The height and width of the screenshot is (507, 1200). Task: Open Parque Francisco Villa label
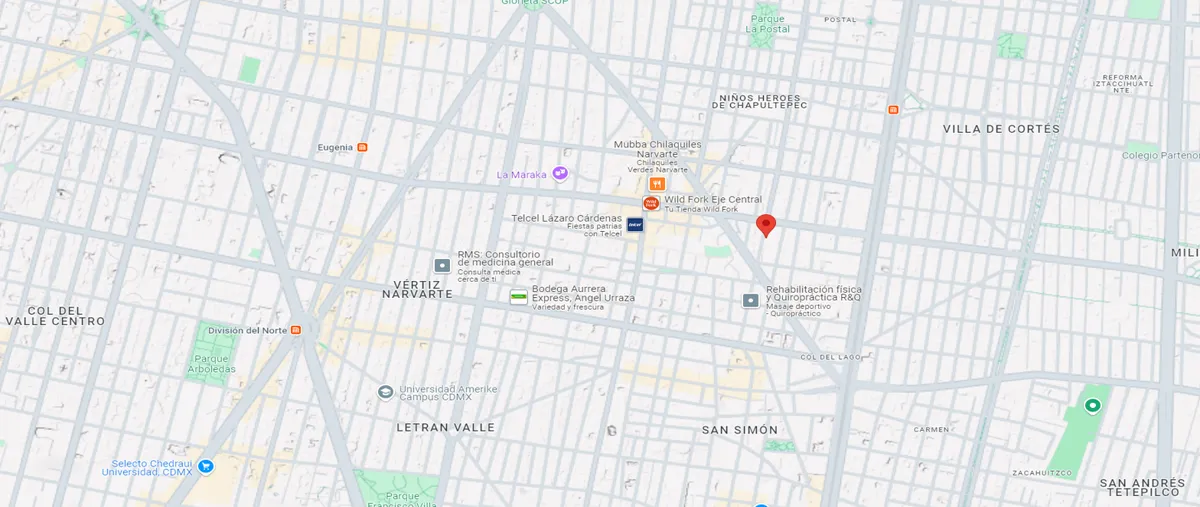coord(402,499)
